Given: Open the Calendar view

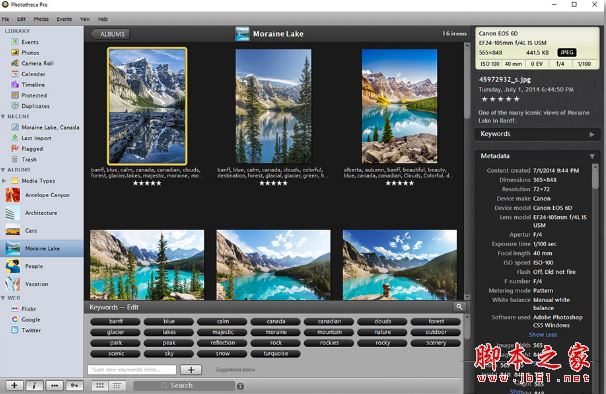Looking at the screenshot, I should coord(33,74).
